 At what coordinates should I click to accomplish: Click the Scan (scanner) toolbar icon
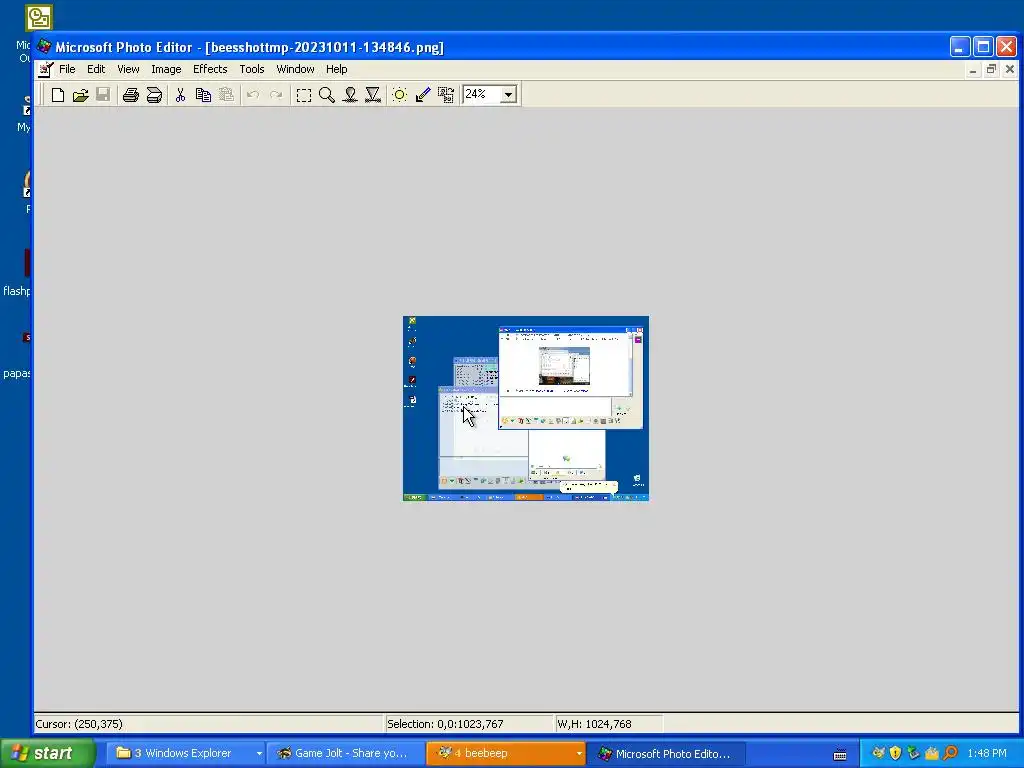154,95
